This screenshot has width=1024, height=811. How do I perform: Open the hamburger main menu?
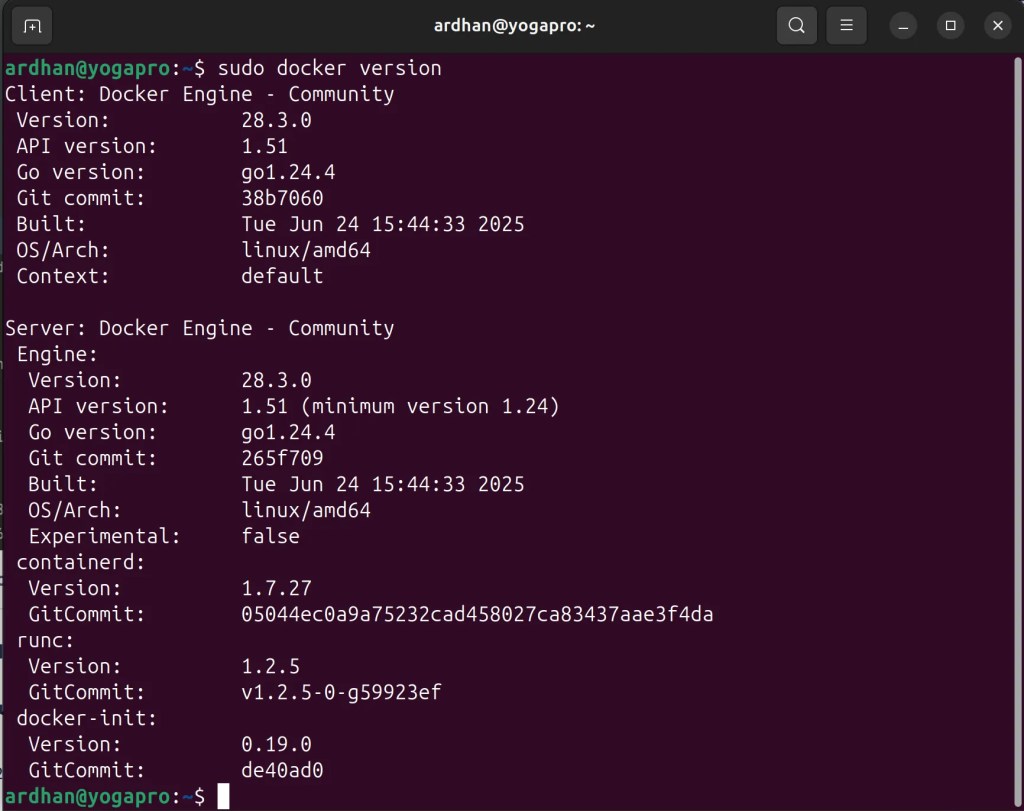pyautogui.click(x=846, y=26)
